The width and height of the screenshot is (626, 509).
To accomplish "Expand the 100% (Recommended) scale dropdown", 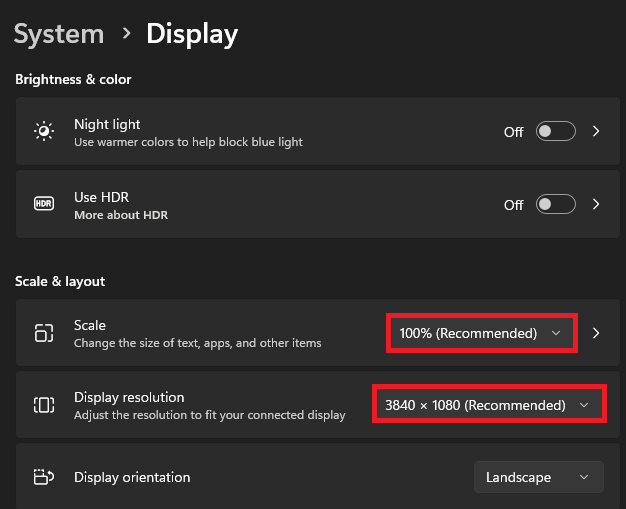I will pyautogui.click(x=481, y=333).
